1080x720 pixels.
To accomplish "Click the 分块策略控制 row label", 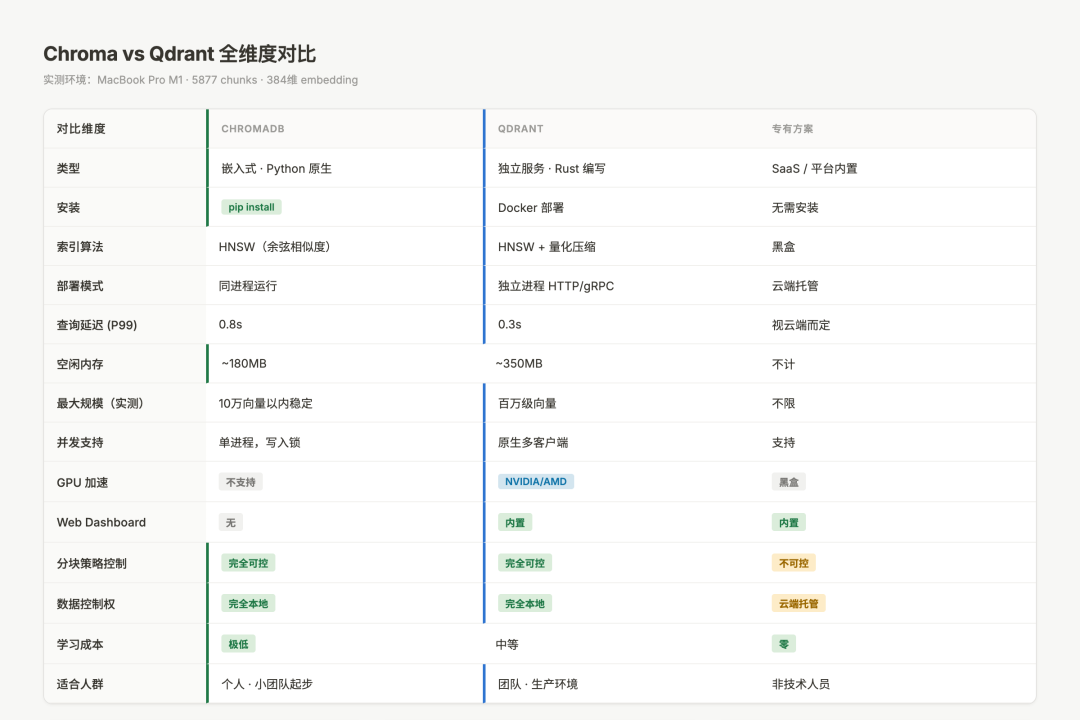I will pyautogui.click(x=92, y=563).
